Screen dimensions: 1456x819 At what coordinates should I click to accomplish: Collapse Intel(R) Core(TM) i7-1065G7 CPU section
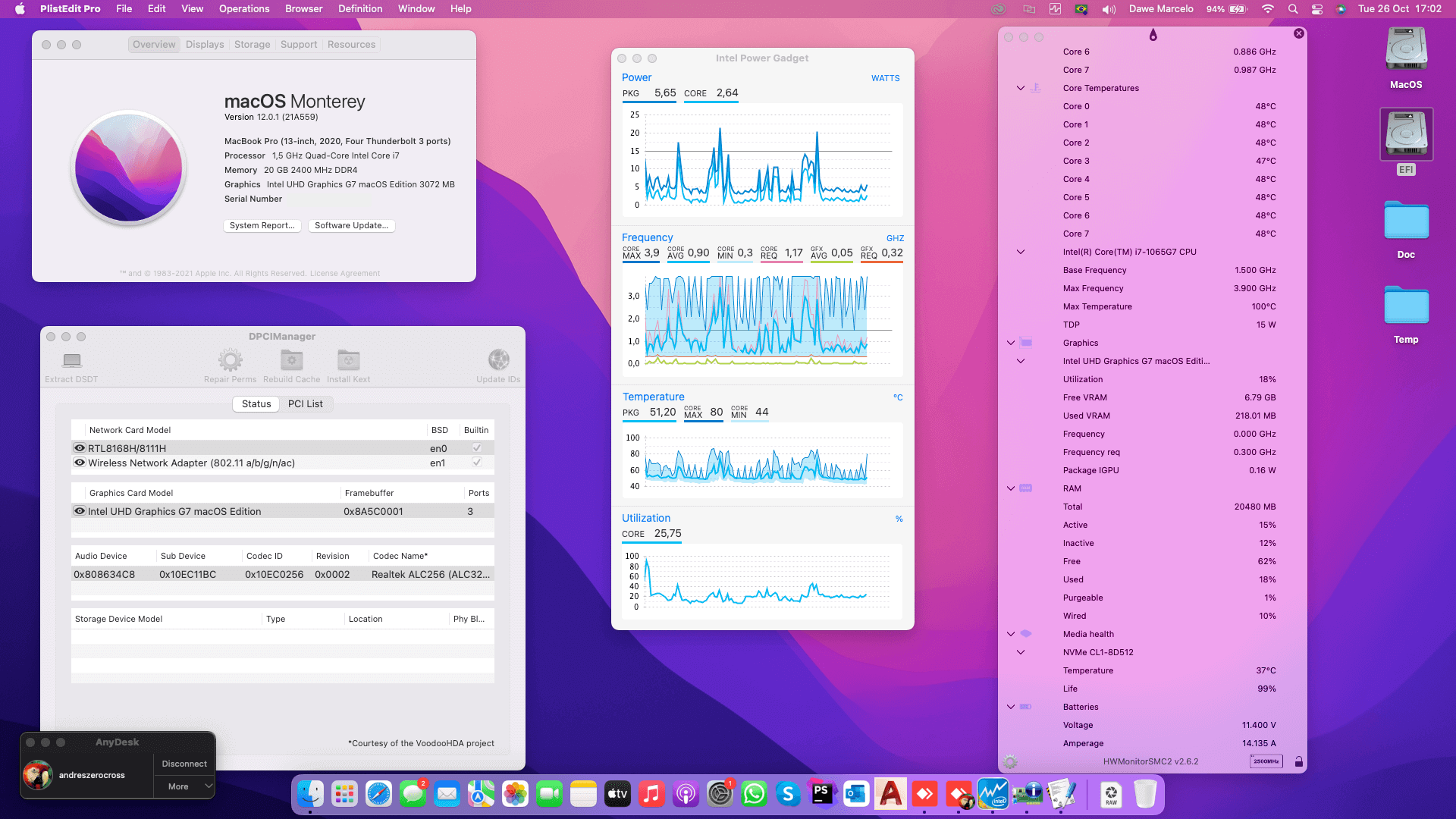1021,252
